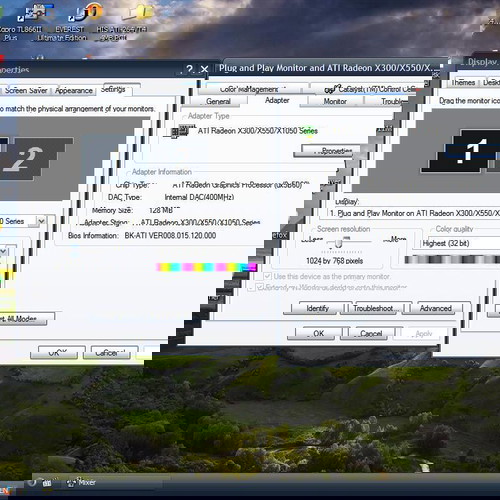Select the Settings tab in left window
Screen dimensions: 500x500
click(113, 89)
